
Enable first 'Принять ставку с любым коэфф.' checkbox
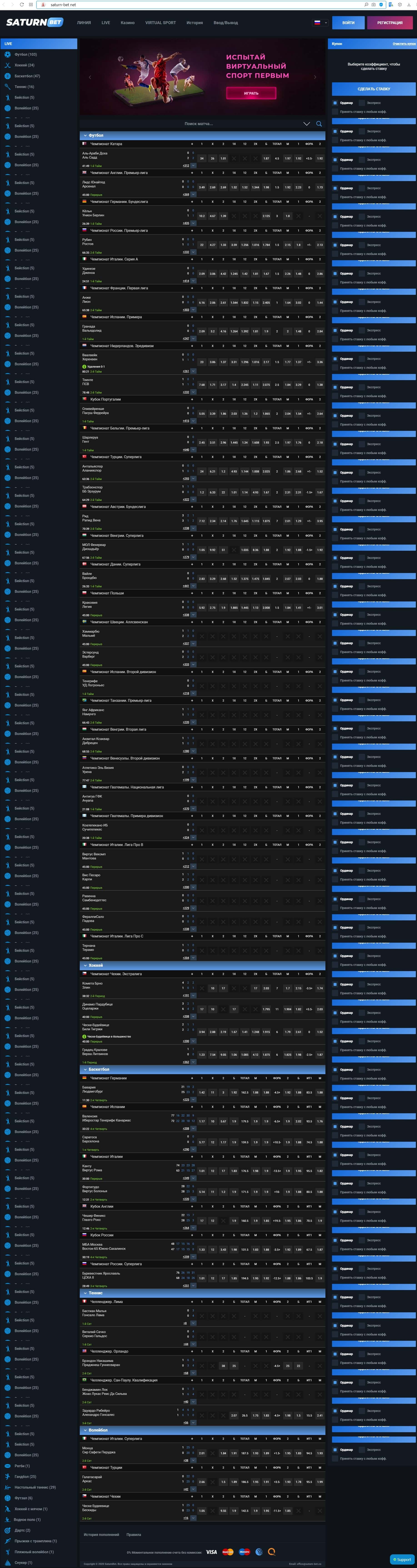pyautogui.click(x=335, y=112)
